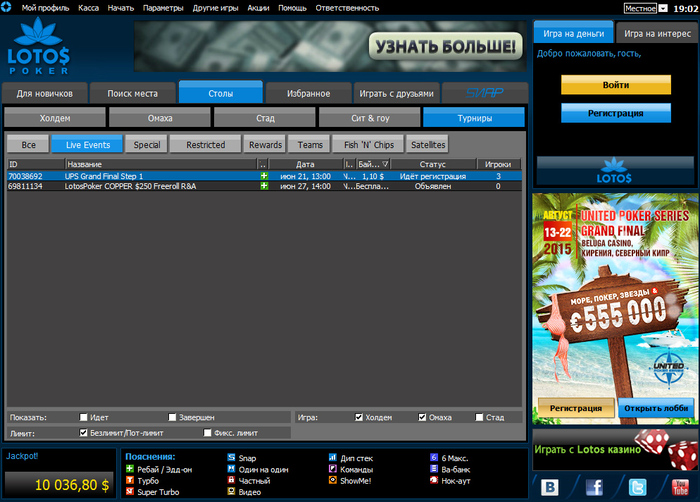700x502 pixels.
Task: Click the Войти button
Action: (x=616, y=85)
